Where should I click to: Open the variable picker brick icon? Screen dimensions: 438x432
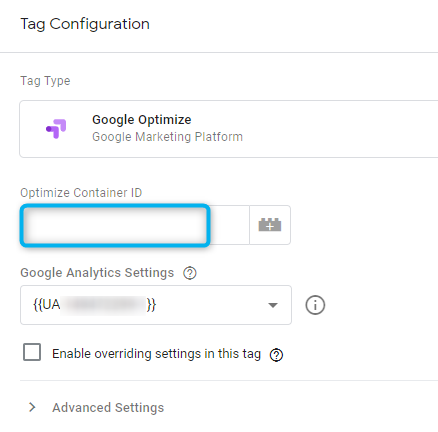pyautogui.click(x=270, y=225)
